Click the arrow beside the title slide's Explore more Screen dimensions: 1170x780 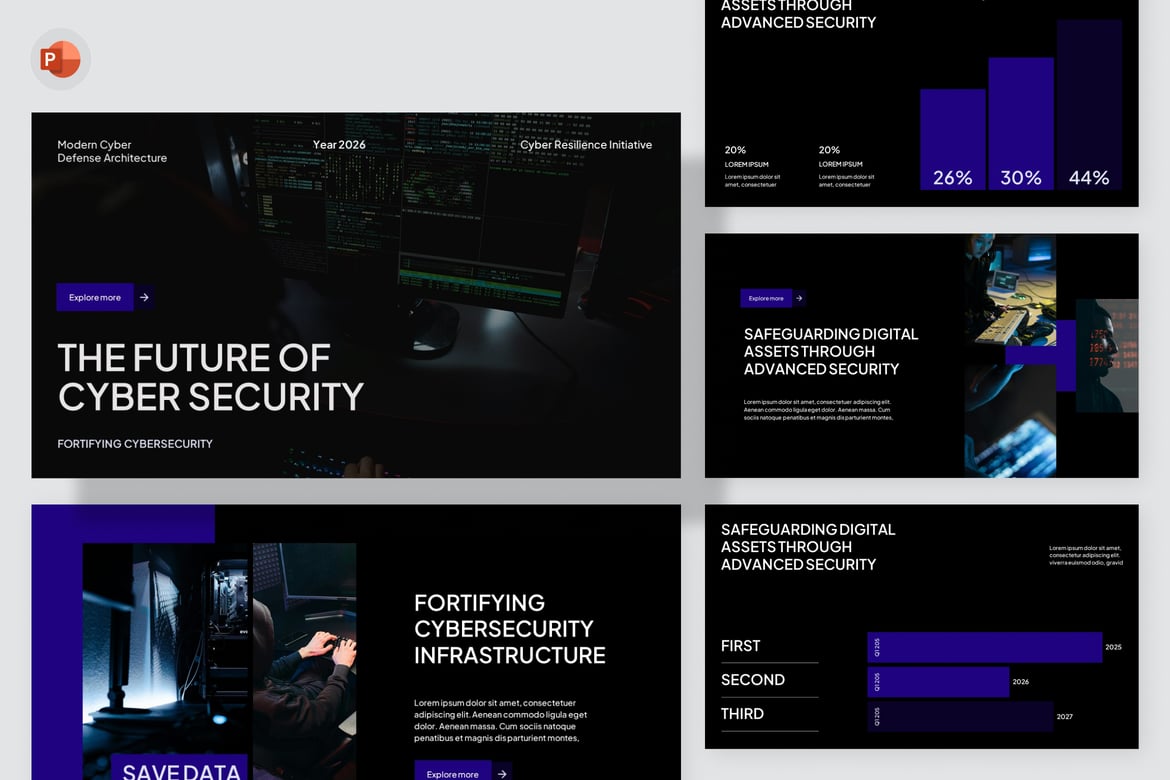[x=144, y=297]
